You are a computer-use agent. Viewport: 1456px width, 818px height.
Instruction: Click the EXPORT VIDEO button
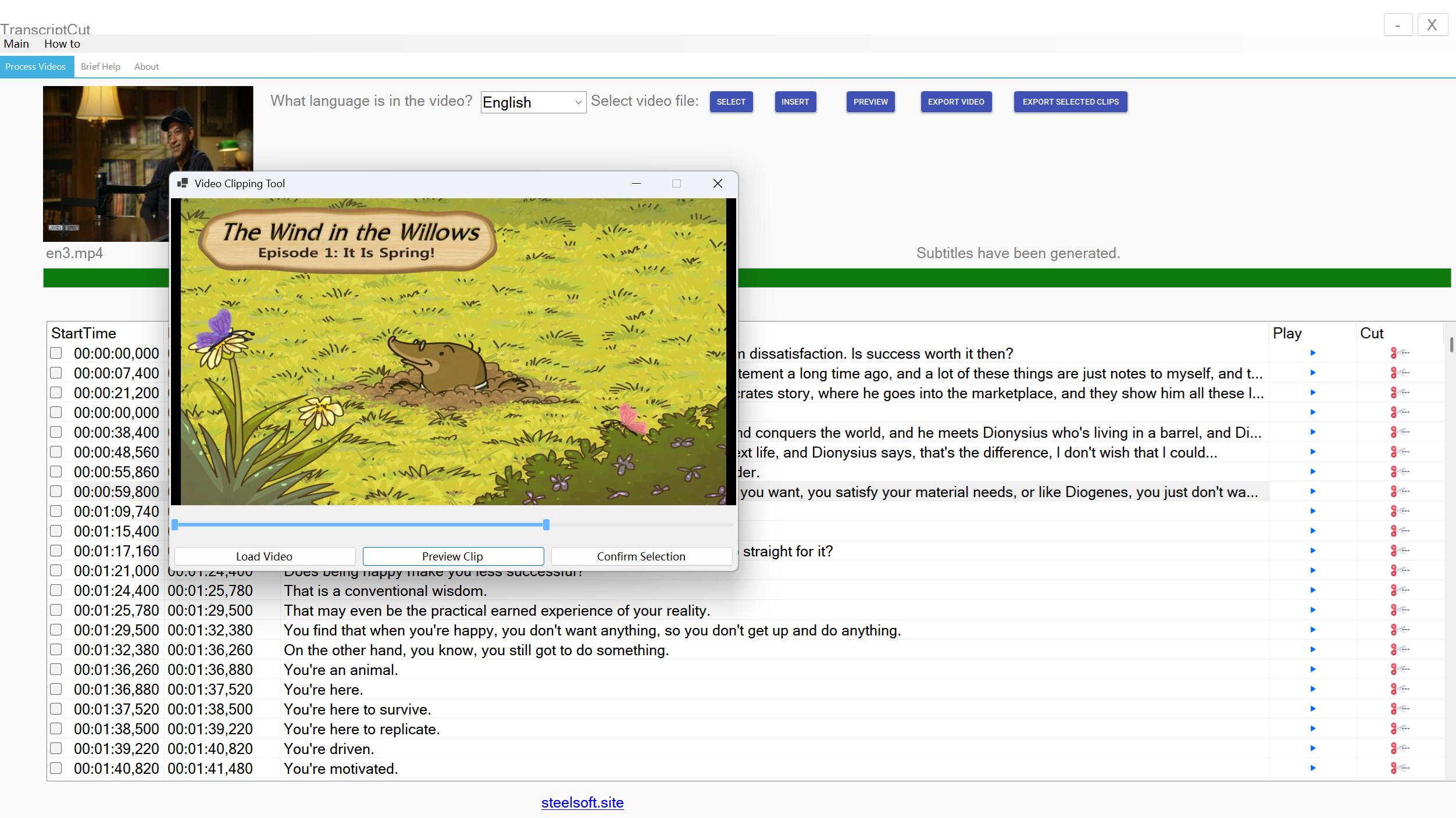click(x=956, y=102)
